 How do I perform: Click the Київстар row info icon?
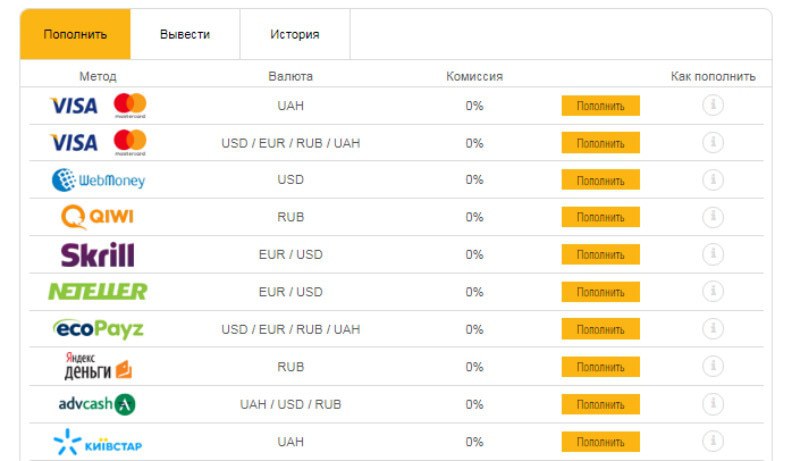713,441
